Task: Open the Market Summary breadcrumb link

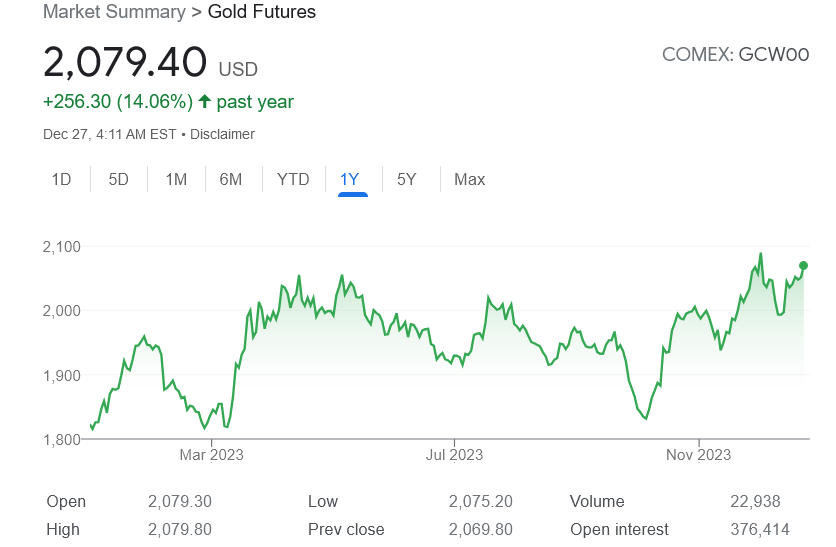Action: pyautogui.click(x=114, y=12)
